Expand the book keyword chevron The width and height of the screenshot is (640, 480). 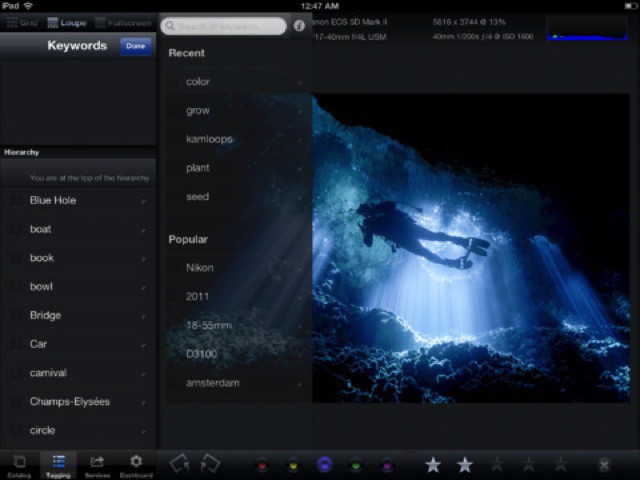coord(144,259)
